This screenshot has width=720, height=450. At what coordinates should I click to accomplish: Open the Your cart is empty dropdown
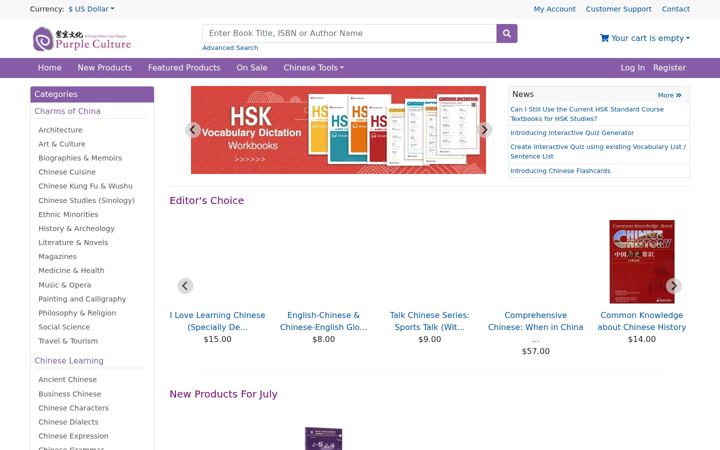click(x=645, y=38)
